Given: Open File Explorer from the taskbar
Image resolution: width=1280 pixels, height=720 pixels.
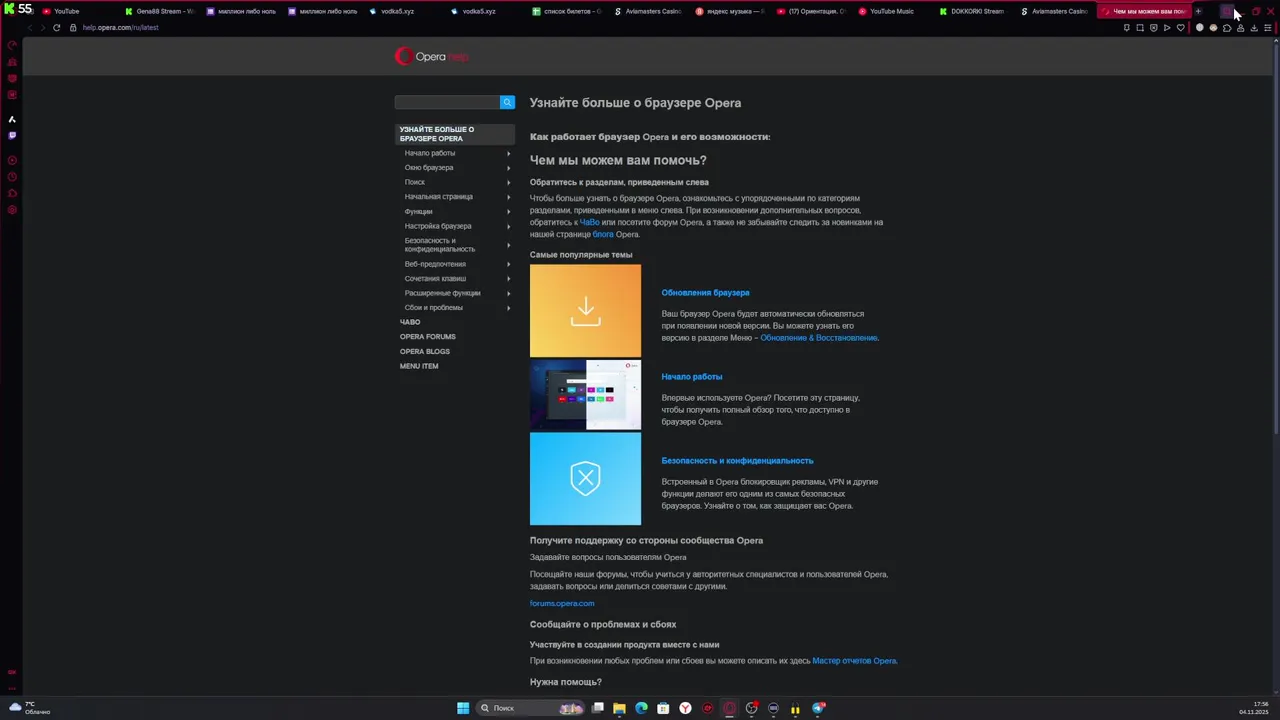Looking at the screenshot, I should [x=619, y=708].
